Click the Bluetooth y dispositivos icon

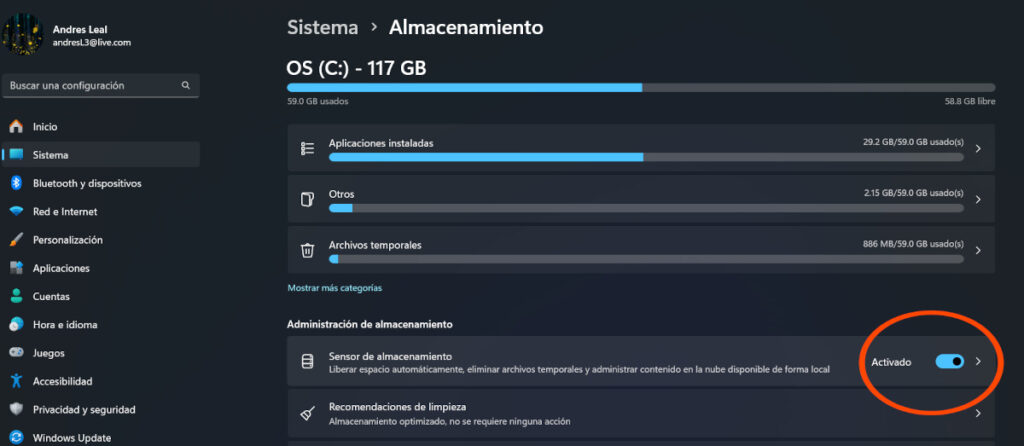(16, 183)
